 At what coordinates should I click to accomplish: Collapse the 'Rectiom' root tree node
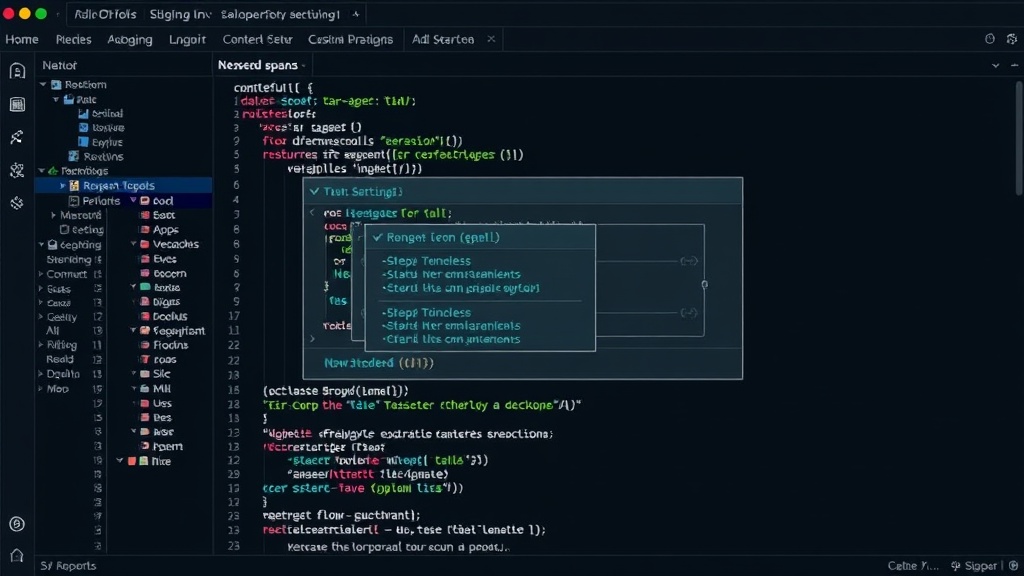click(x=43, y=84)
